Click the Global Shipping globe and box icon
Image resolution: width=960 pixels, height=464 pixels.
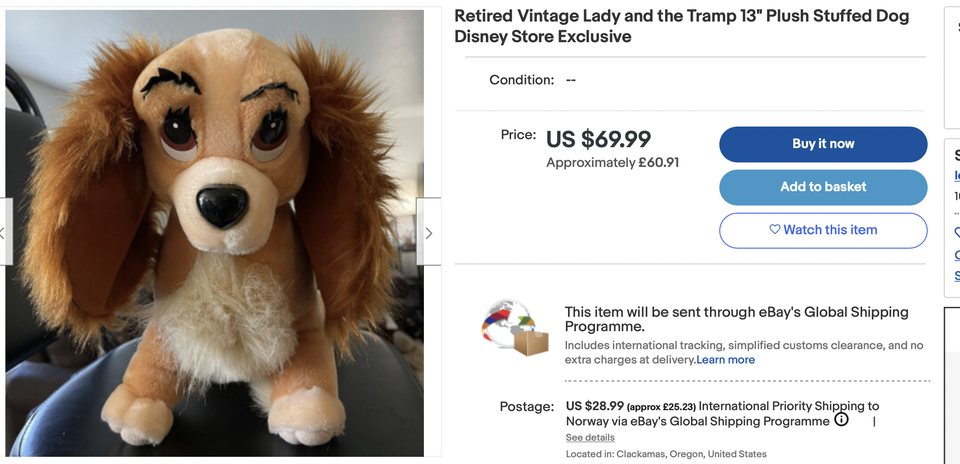tap(515, 327)
